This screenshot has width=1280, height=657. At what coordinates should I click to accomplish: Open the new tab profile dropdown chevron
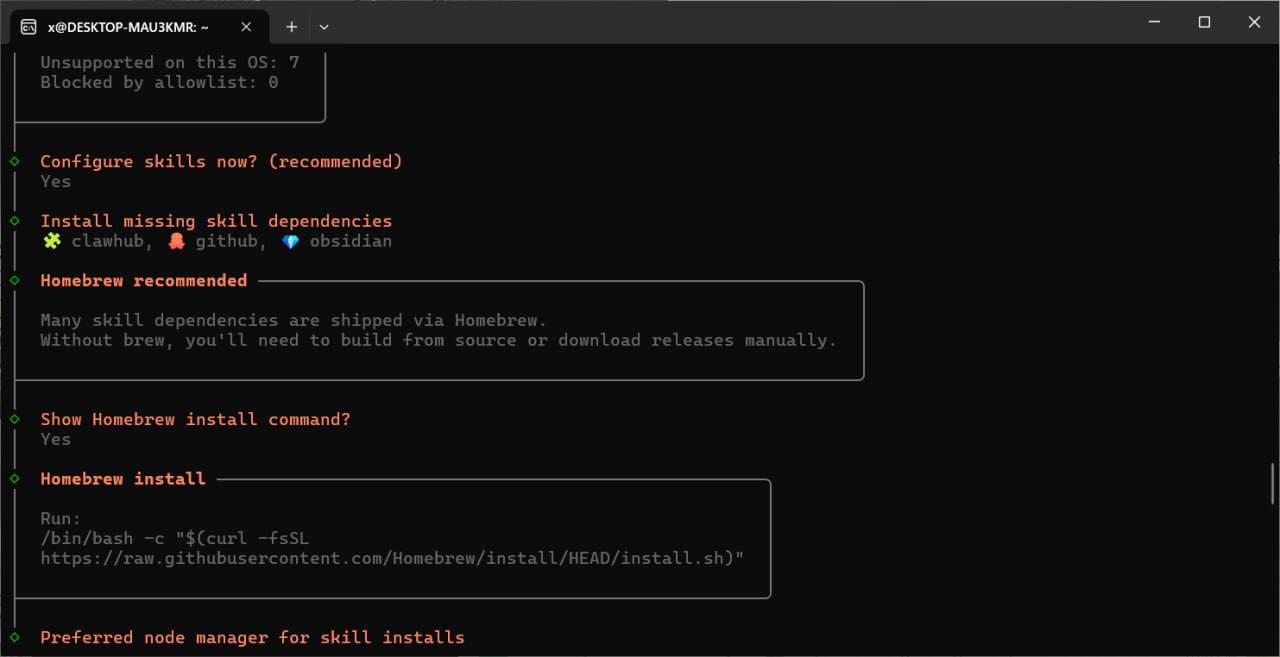tap(323, 27)
